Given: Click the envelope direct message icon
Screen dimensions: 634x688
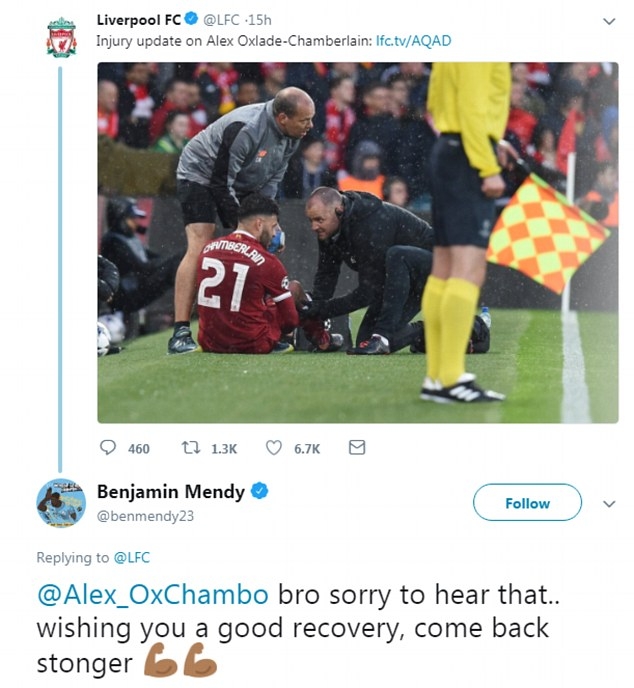Looking at the screenshot, I should click(356, 449).
